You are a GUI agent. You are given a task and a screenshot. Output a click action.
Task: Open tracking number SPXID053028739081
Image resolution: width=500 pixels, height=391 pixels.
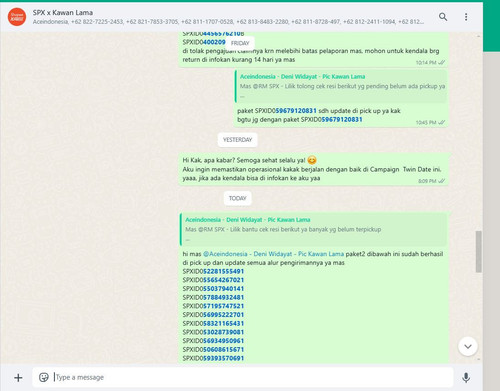pyautogui.click(x=213, y=332)
